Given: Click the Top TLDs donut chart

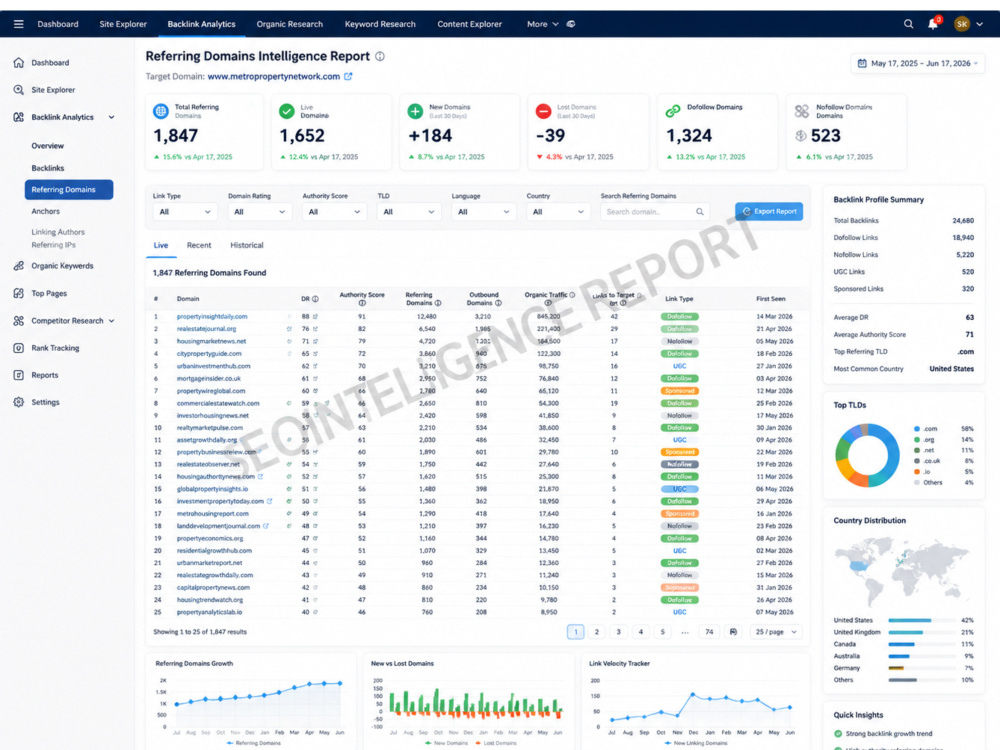Looking at the screenshot, I should (867, 455).
